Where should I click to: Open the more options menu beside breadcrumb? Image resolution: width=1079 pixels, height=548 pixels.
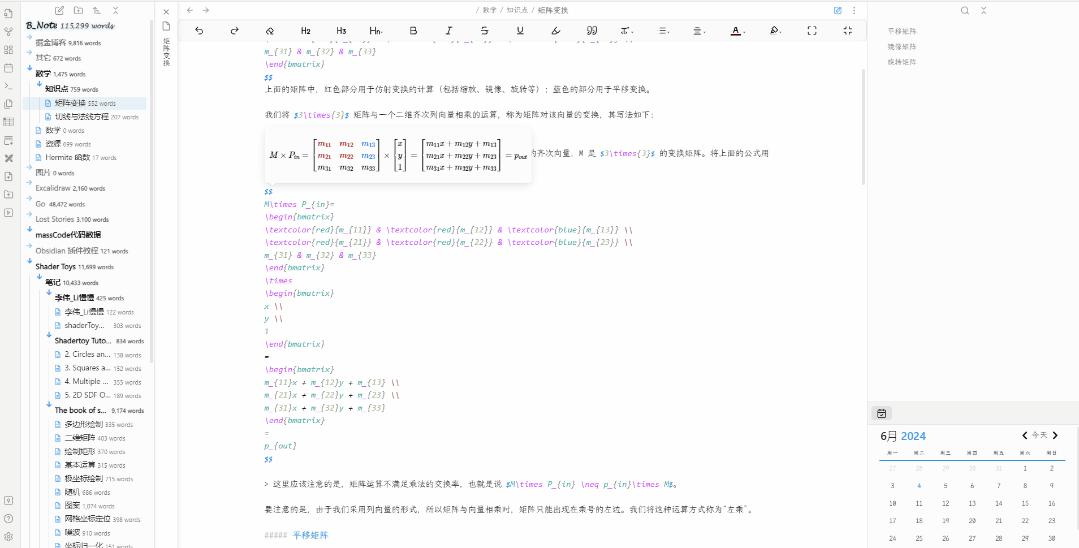click(854, 10)
